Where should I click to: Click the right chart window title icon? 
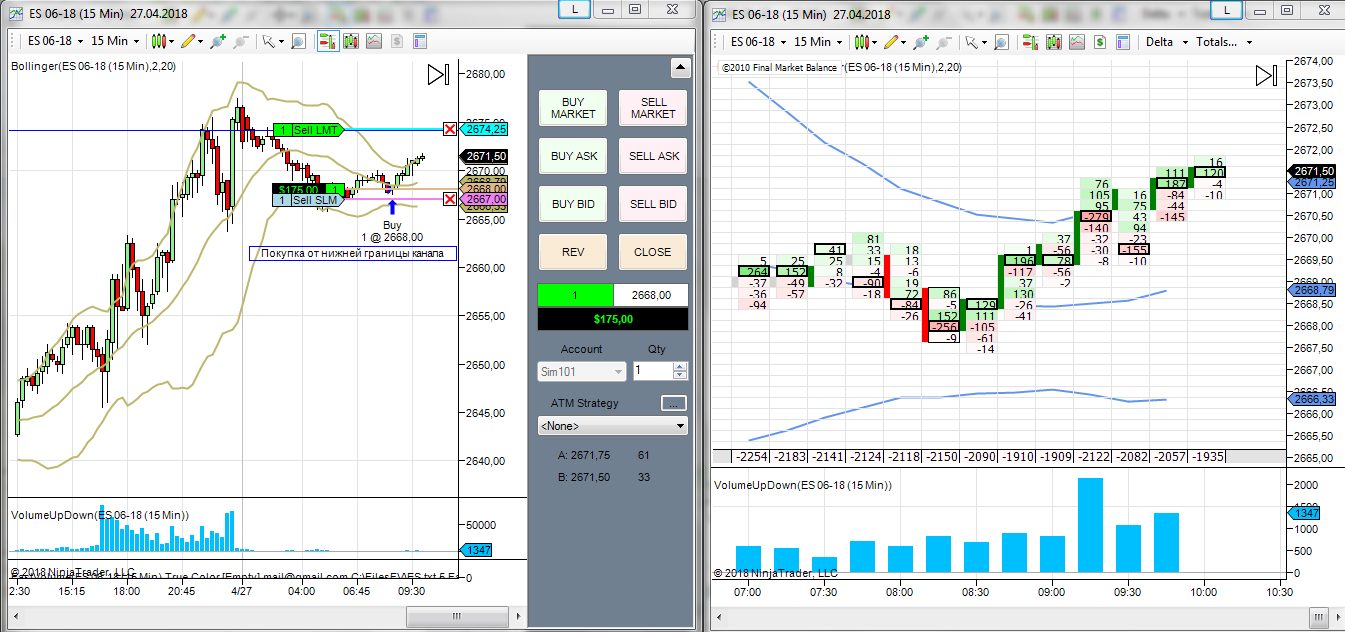click(x=719, y=14)
